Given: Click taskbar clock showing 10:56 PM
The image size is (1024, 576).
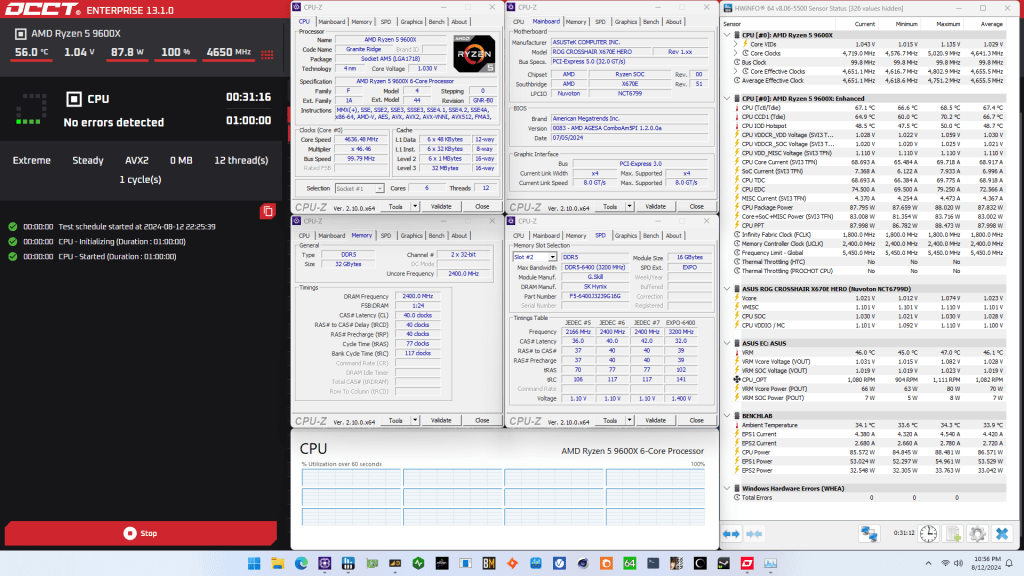Looking at the screenshot, I should (x=986, y=563).
